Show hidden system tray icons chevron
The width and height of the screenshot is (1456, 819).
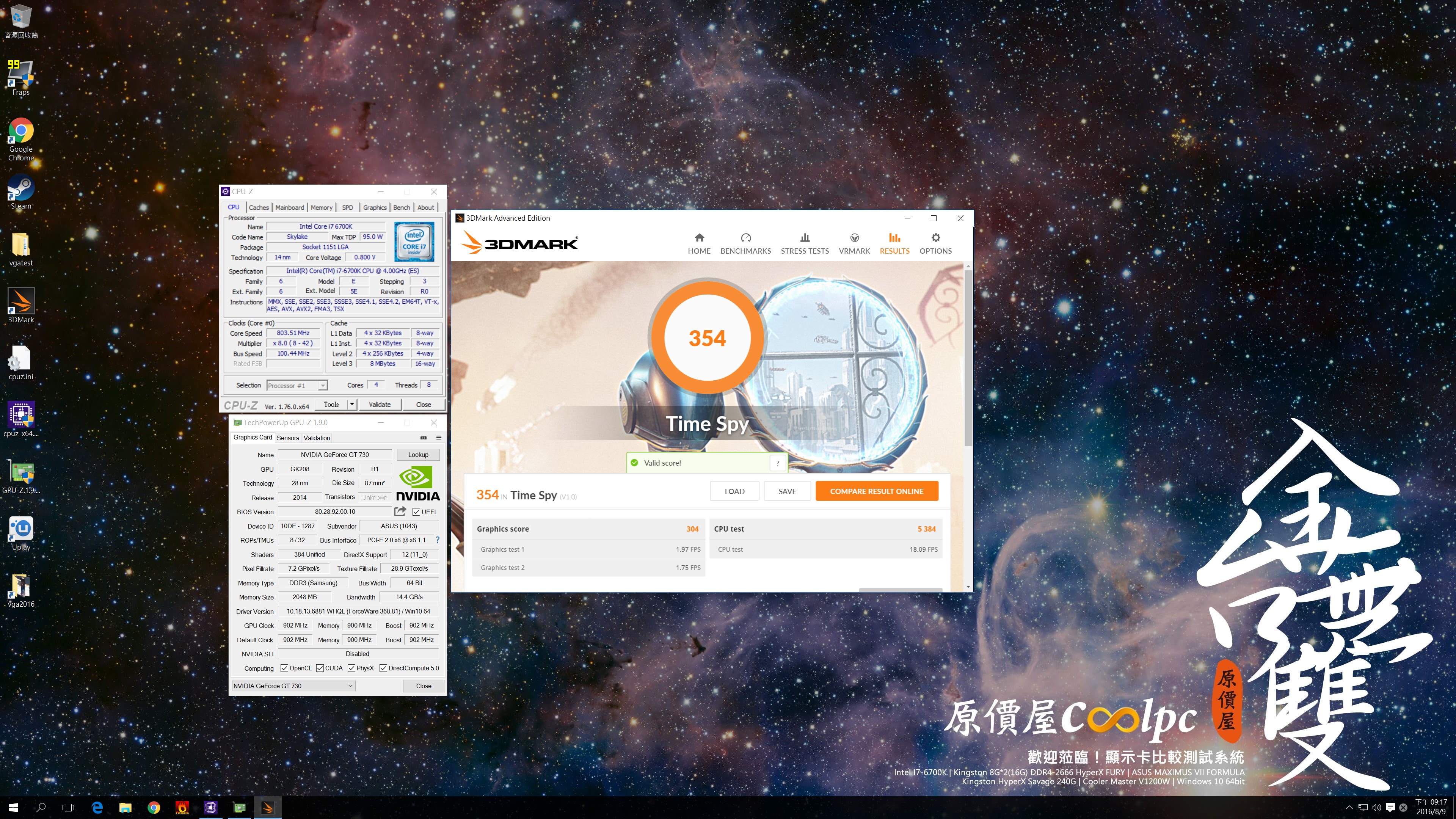(x=1349, y=808)
